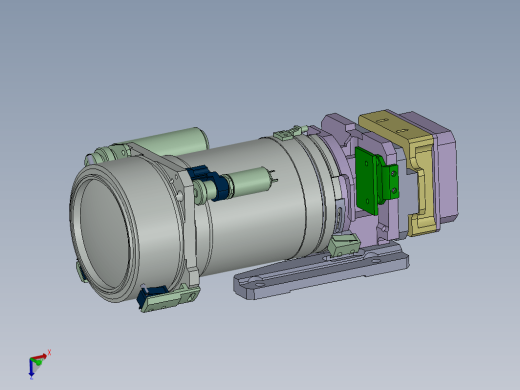Select the small side motor cylinder

pyautogui.click(x=253, y=183)
